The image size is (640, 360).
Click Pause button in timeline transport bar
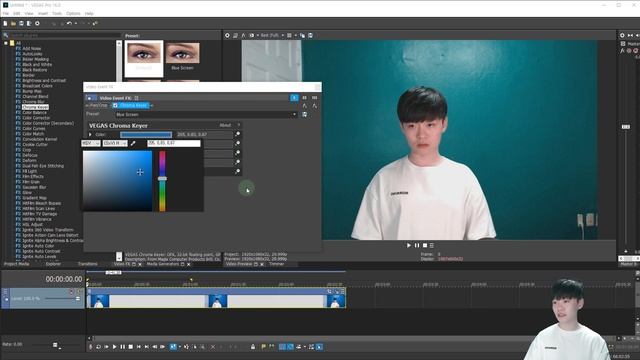[x=122, y=347]
